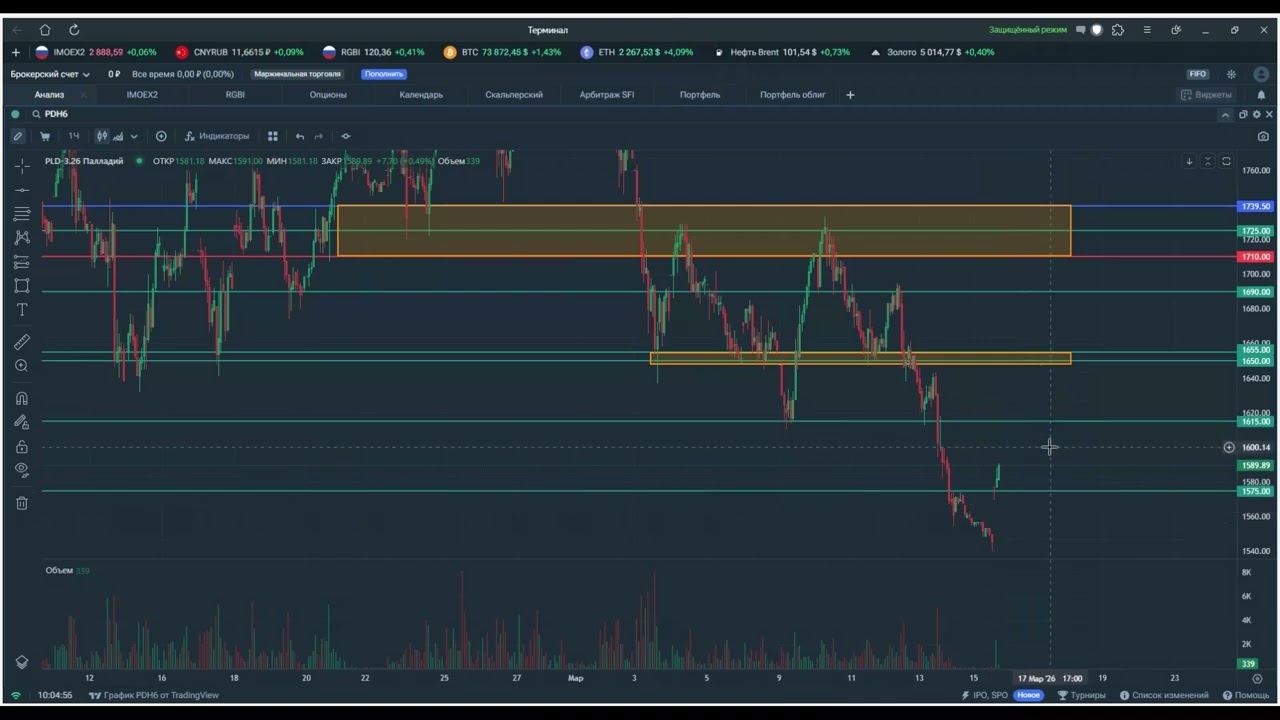Screen dimensions: 1280x720
Task: Toggle the snowflake theme icon
Action: pyautogui.click(x=1232, y=74)
